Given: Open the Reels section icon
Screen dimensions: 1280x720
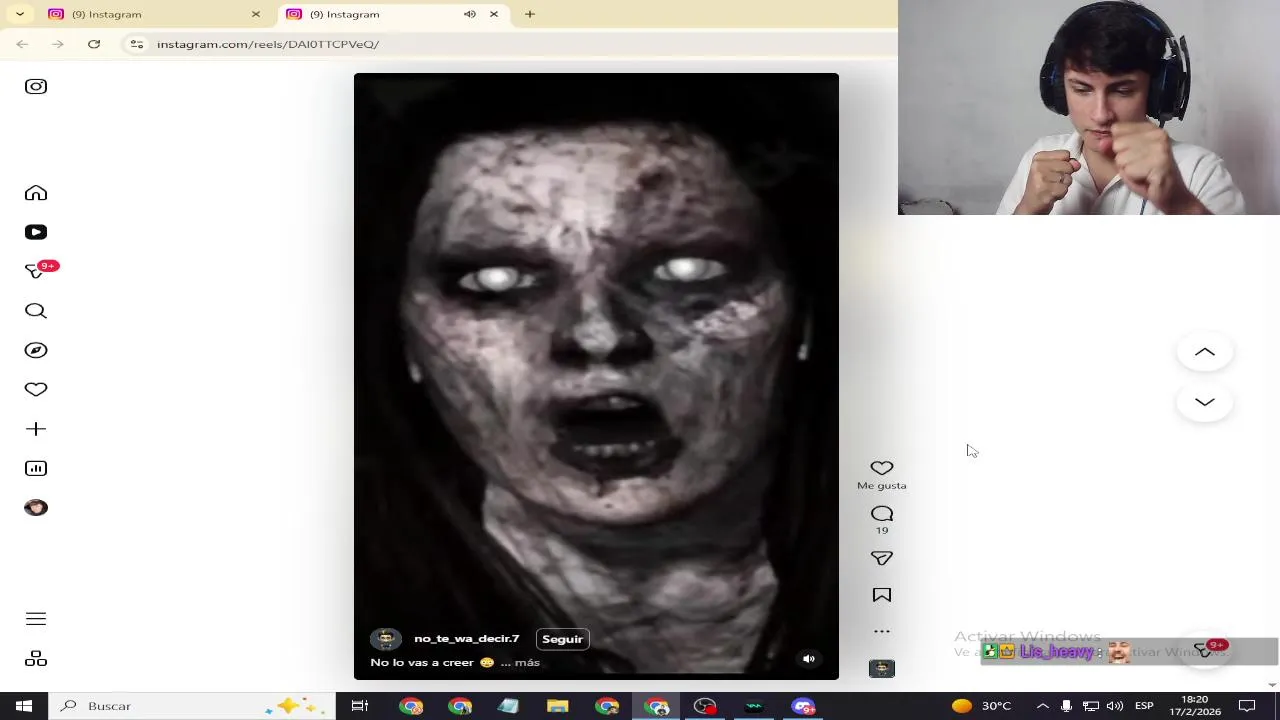Looking at the screenshot, I should pos(36,232).
